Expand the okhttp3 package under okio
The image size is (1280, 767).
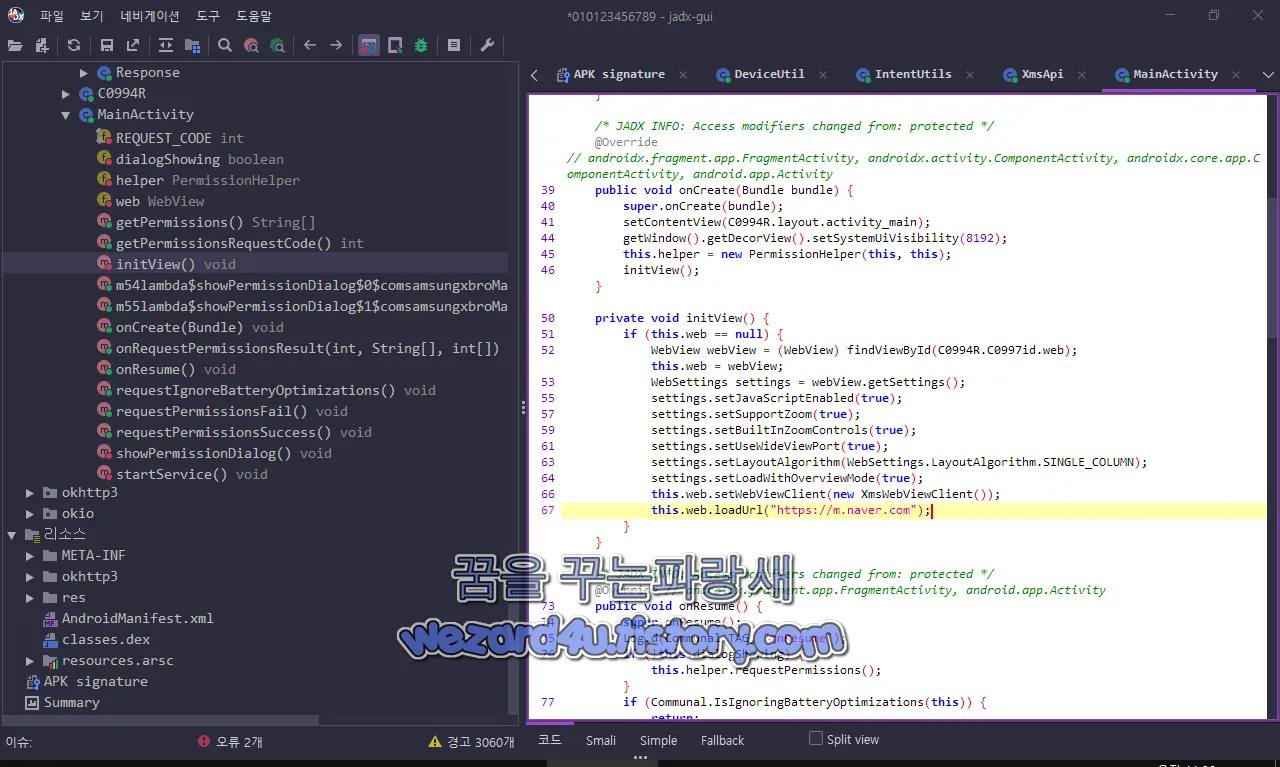click(30, 493)
